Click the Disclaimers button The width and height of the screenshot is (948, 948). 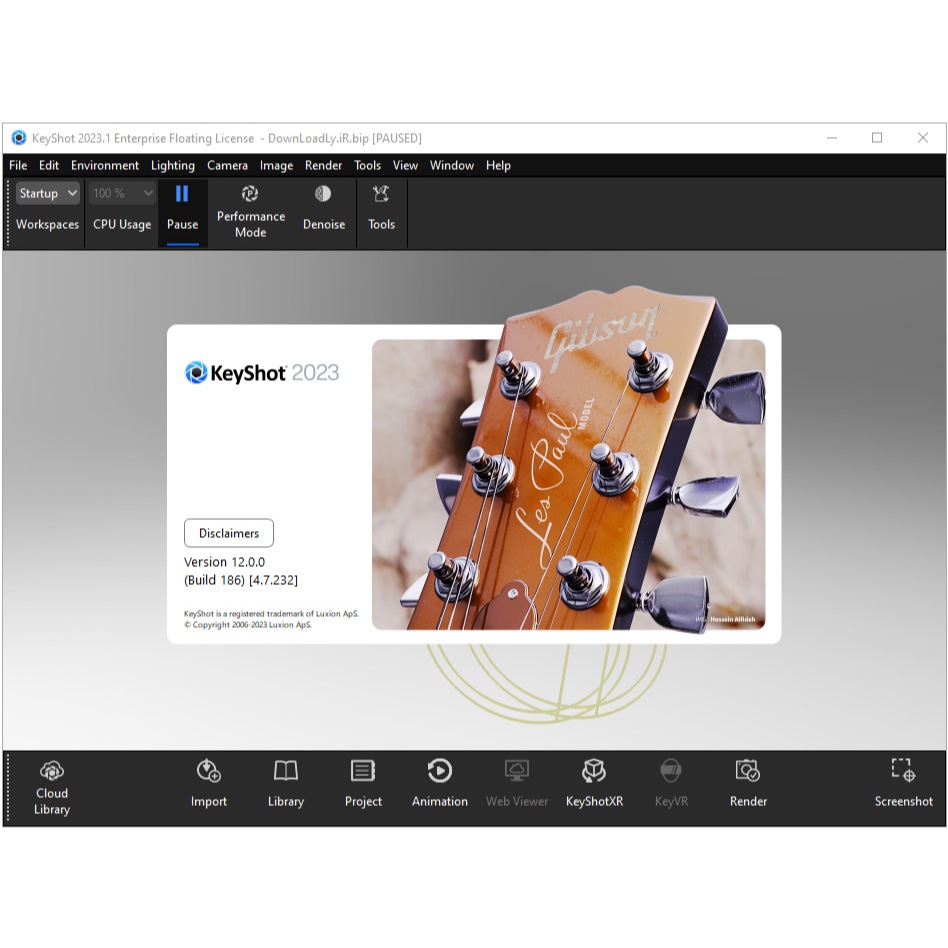[x=229, y=533]
